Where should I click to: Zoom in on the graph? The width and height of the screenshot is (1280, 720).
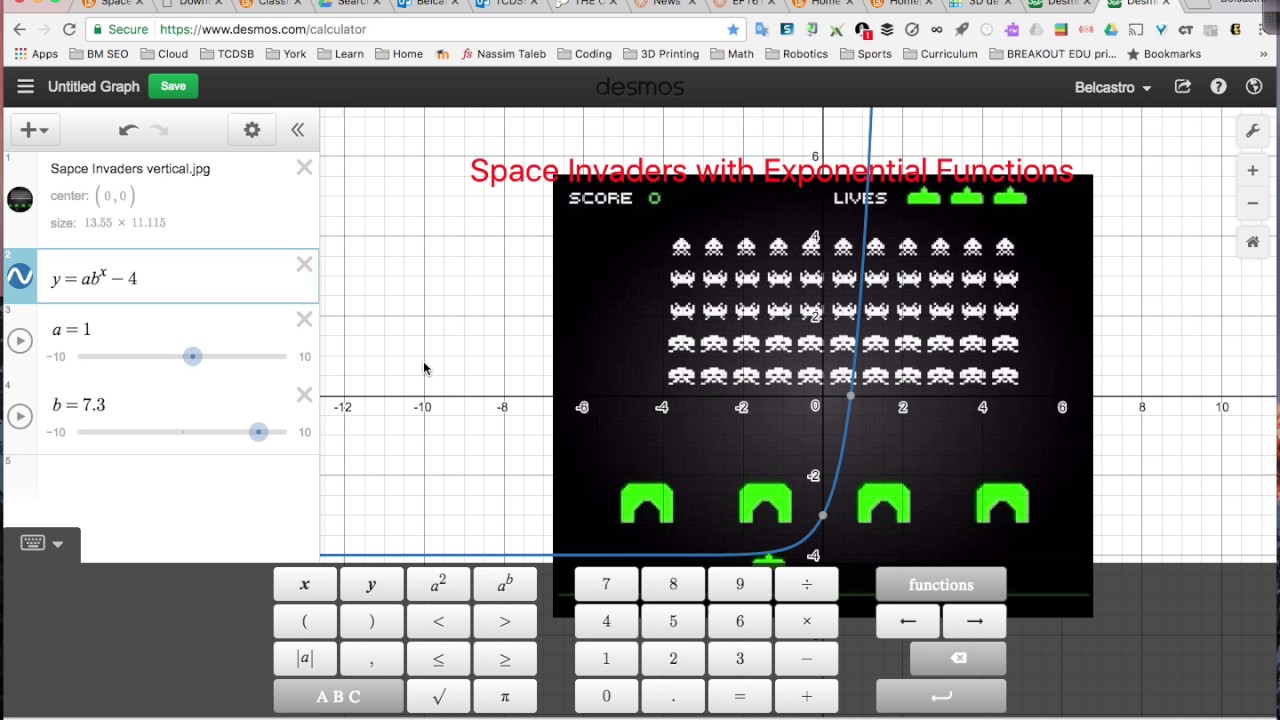click(1252, 171)
